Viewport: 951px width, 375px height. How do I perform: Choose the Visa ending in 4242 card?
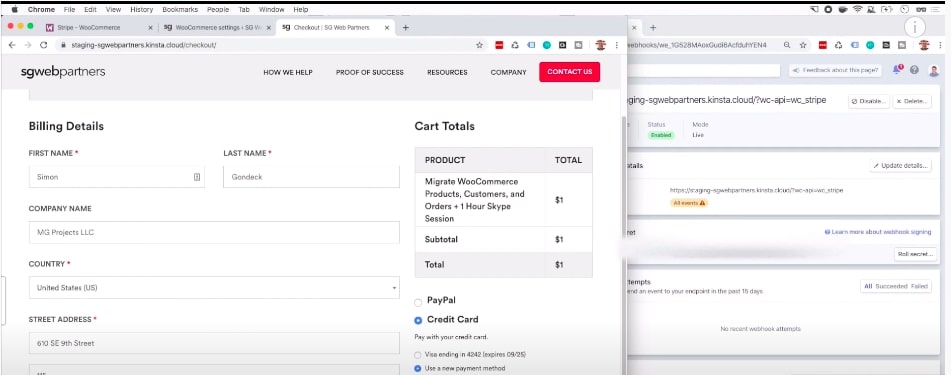417,355
